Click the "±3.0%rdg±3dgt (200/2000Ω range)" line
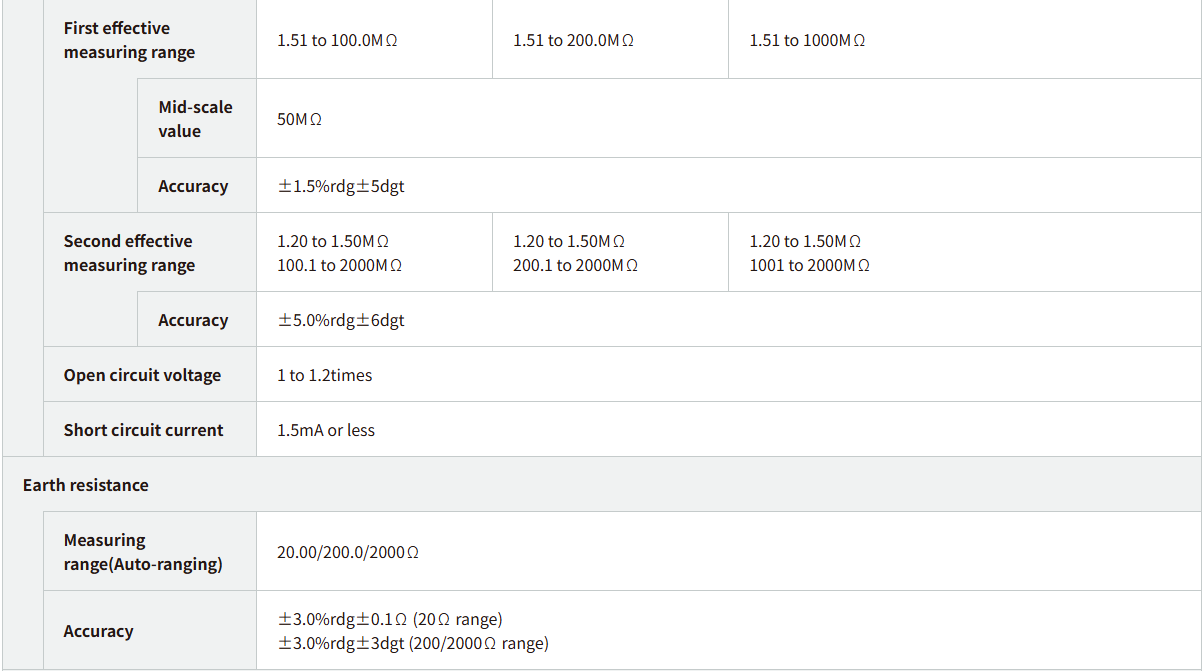 coord(412,643)
